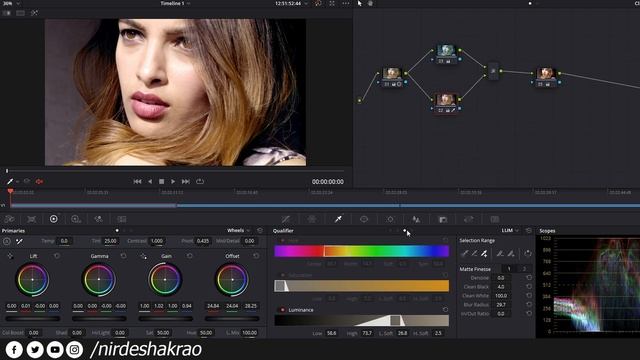Viewport: 640px width, 360px height.
Task: Select the feather add softness tool
Action: pyautogui.click(x=511, y=253)
